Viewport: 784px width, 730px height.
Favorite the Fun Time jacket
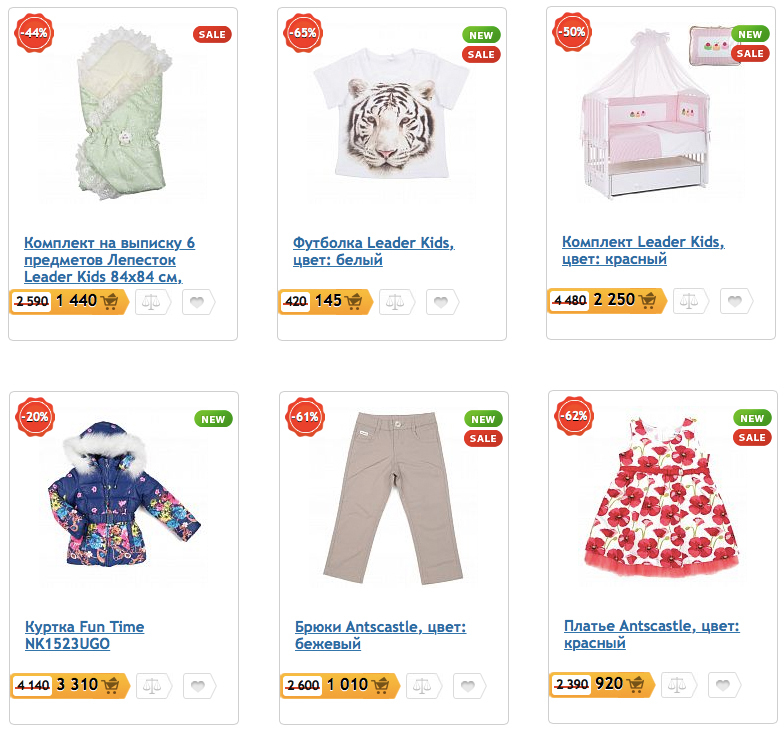(x=199, y=686)
